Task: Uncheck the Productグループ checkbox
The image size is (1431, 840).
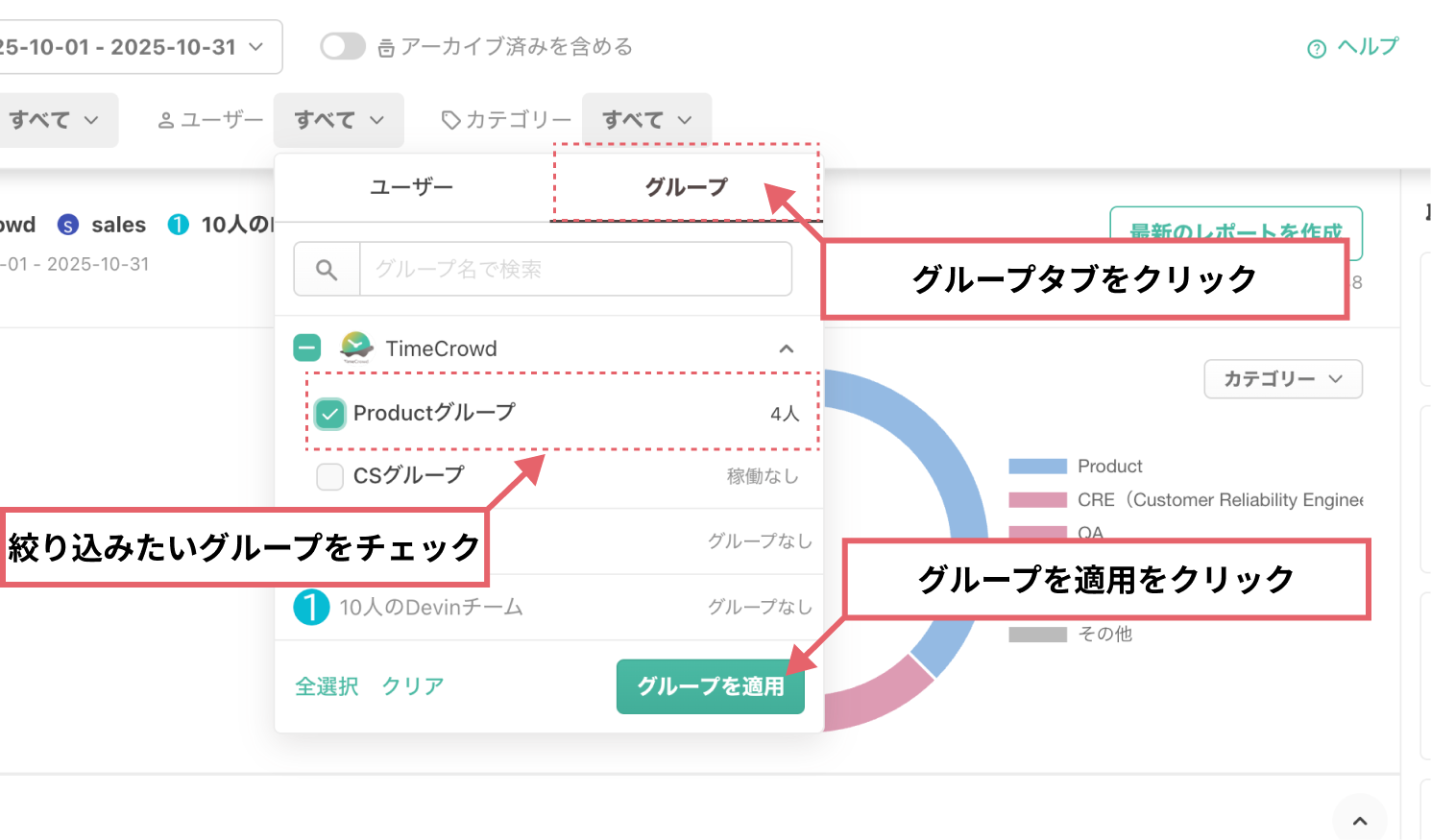Action: [x=330, y=413]
